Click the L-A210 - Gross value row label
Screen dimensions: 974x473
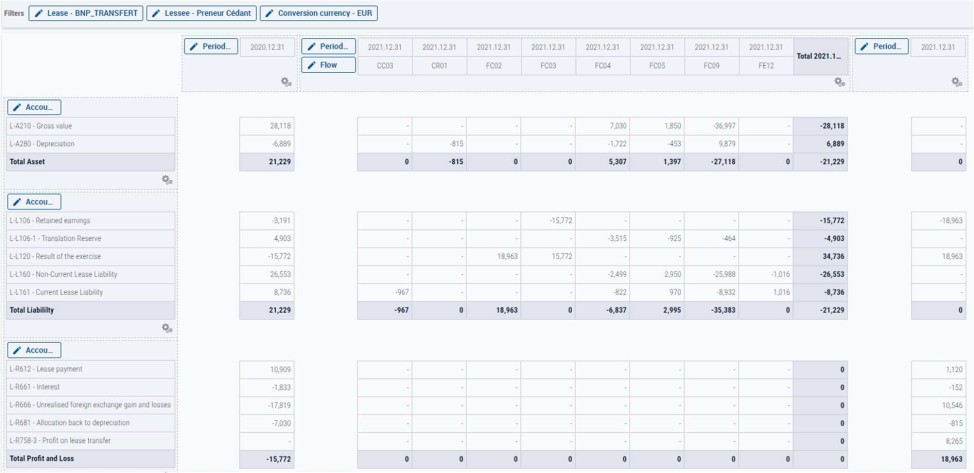tap(91, 126)
